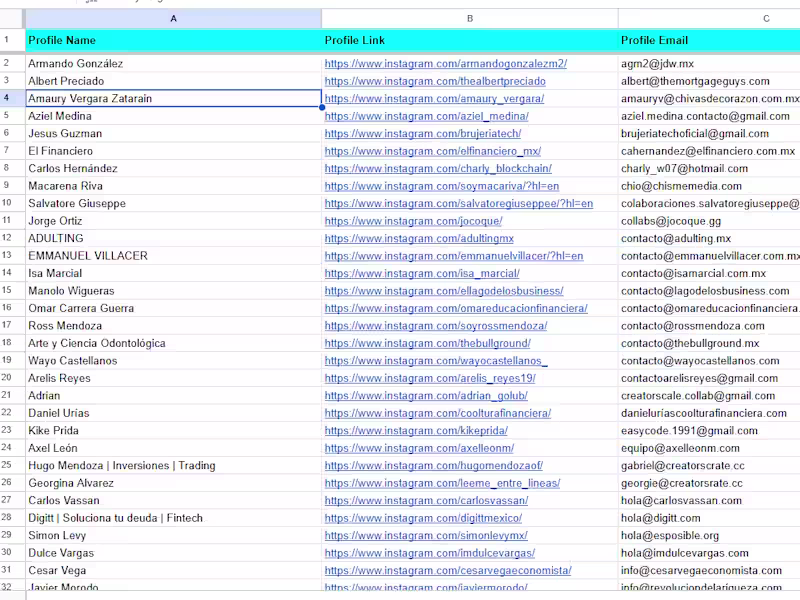
Task: Select the cell Albert Preciado
Action: pos(173,81)
